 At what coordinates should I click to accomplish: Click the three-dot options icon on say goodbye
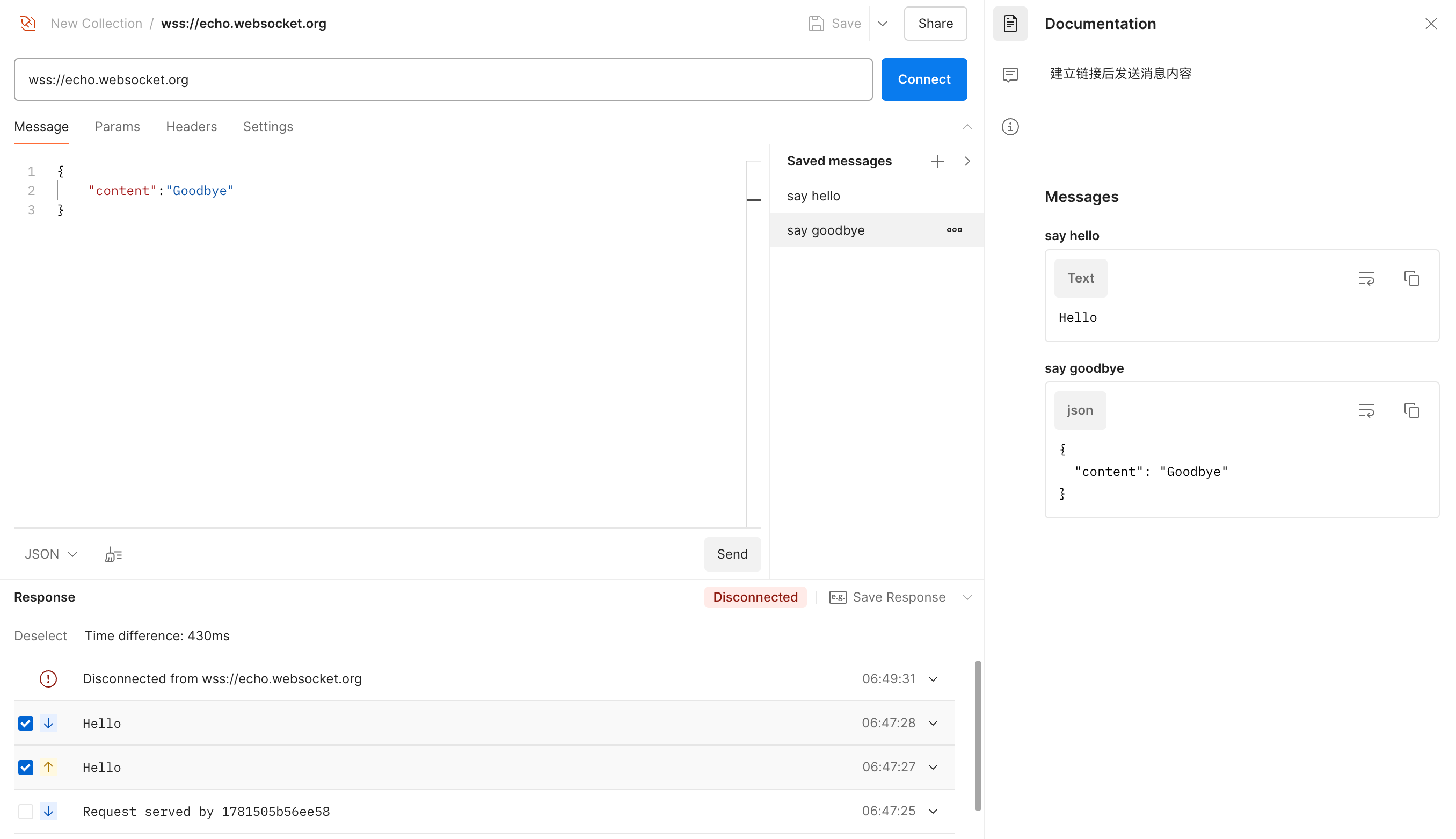(x=954, y=230)
